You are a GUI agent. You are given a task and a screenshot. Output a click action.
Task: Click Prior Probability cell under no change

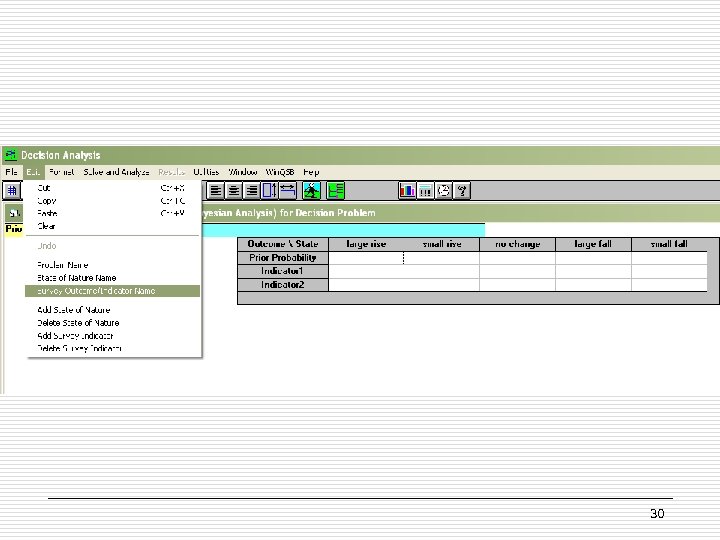[x=518, y=258]
